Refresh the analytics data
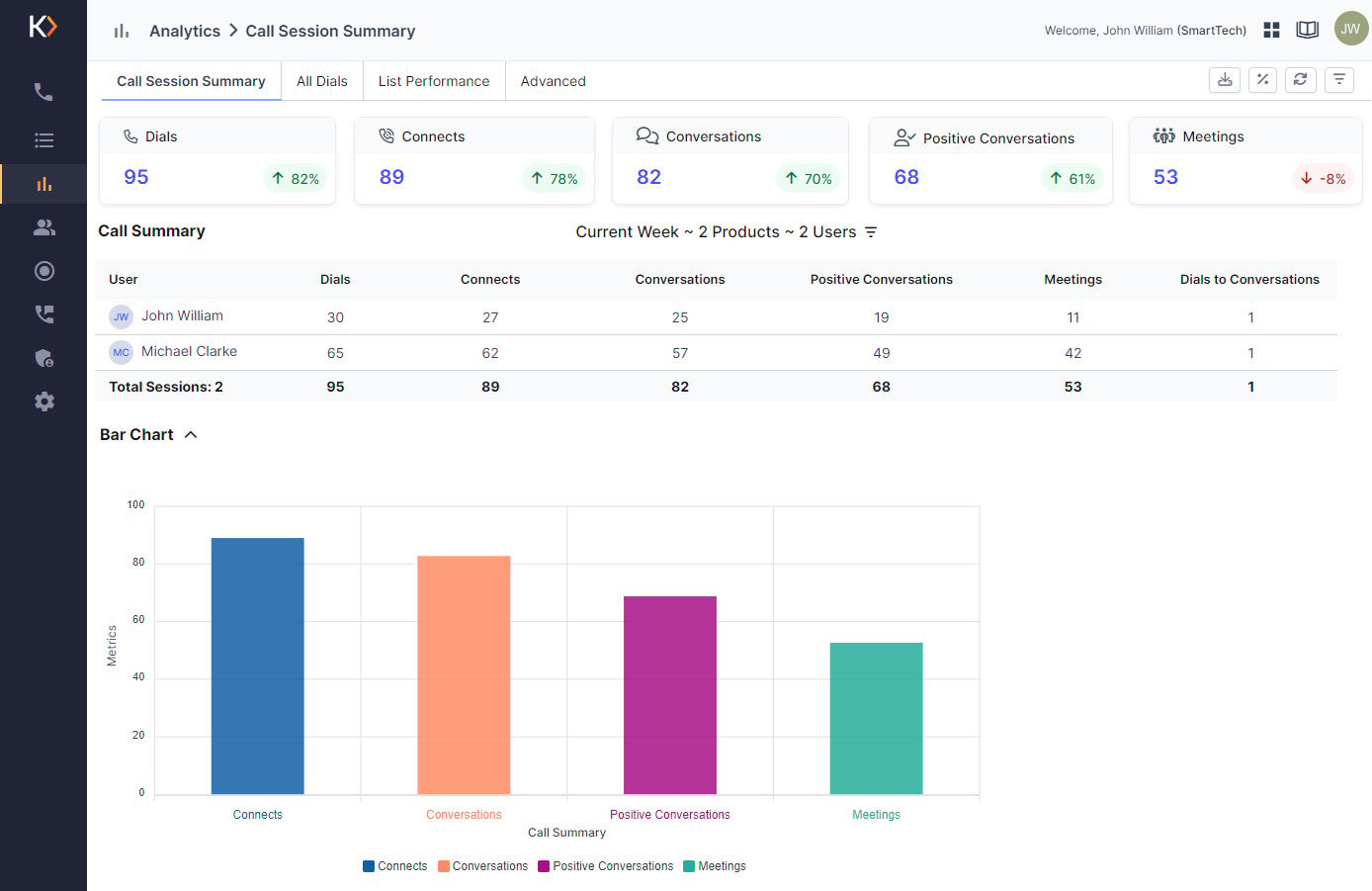Image resolution: width=1372 pixels, height=891 pixels. point(1300,79)
